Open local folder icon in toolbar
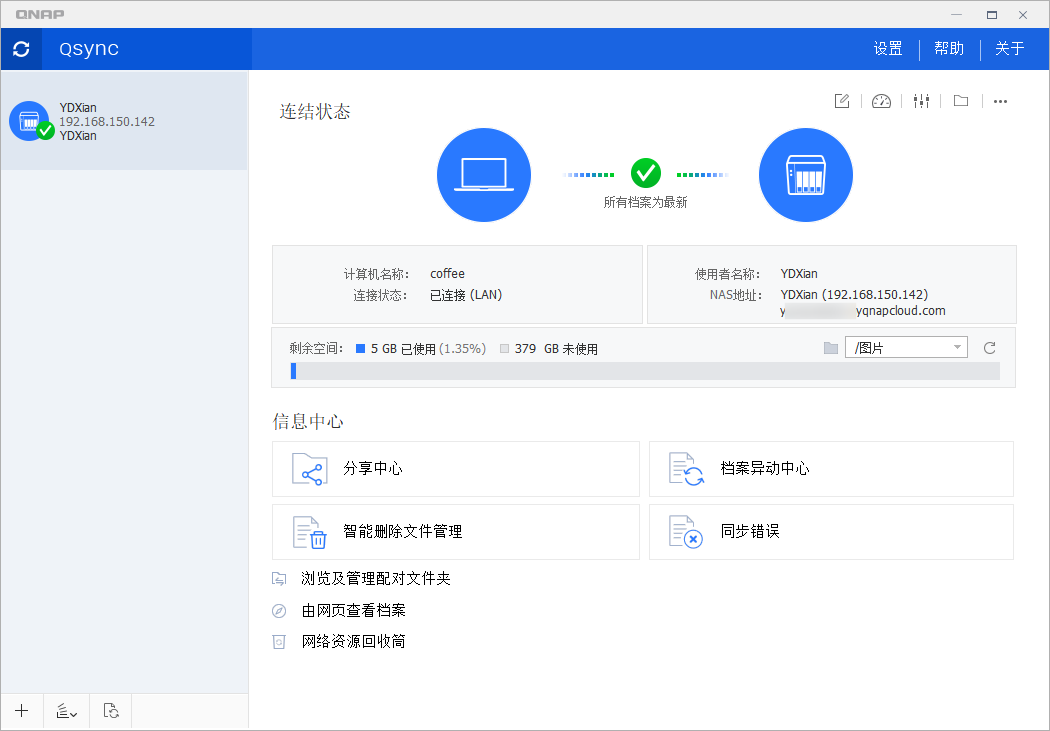This screenshot has width=1050, height=731. point(961,101)
